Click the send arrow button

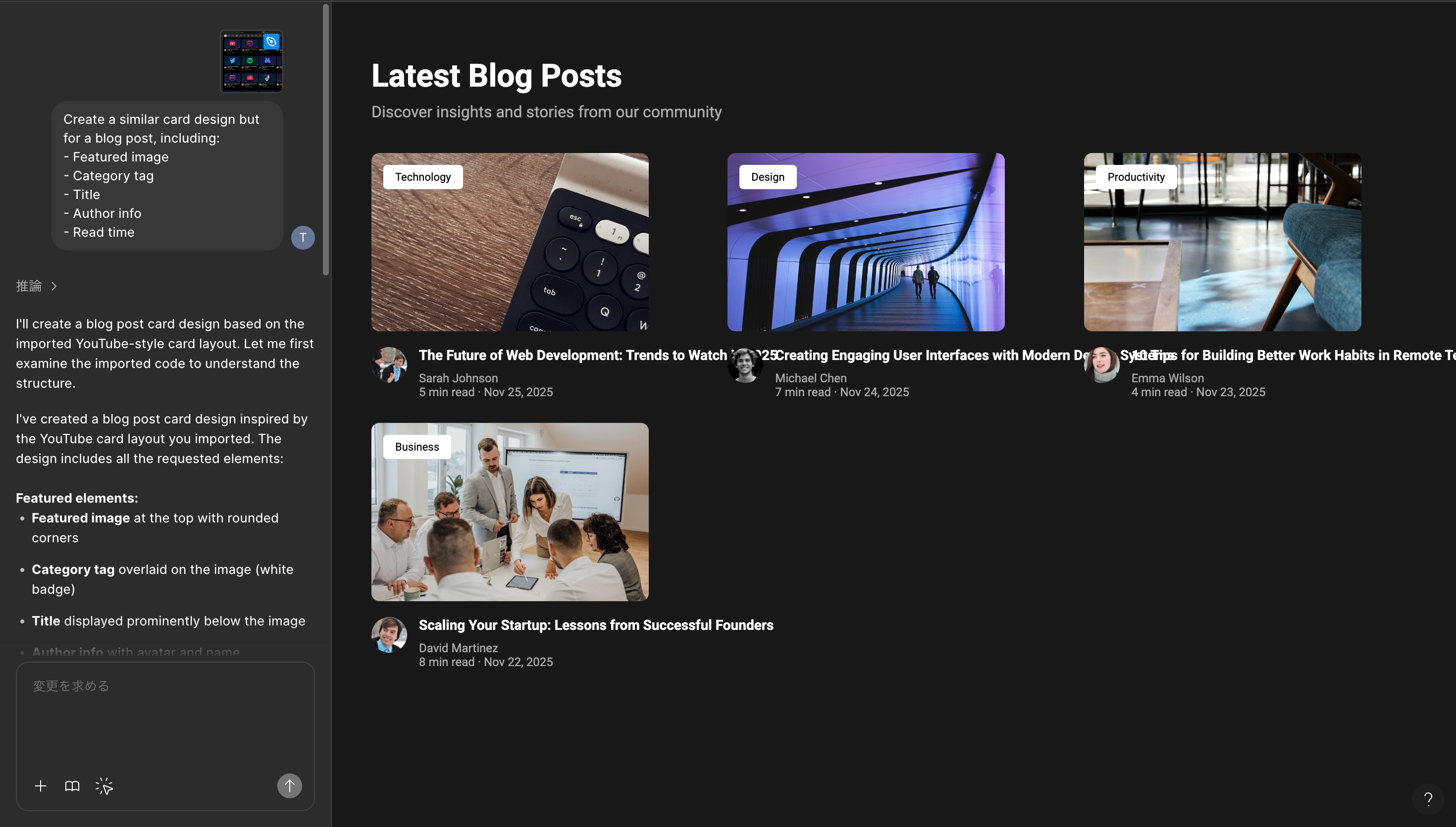click(x=290, y=786)
